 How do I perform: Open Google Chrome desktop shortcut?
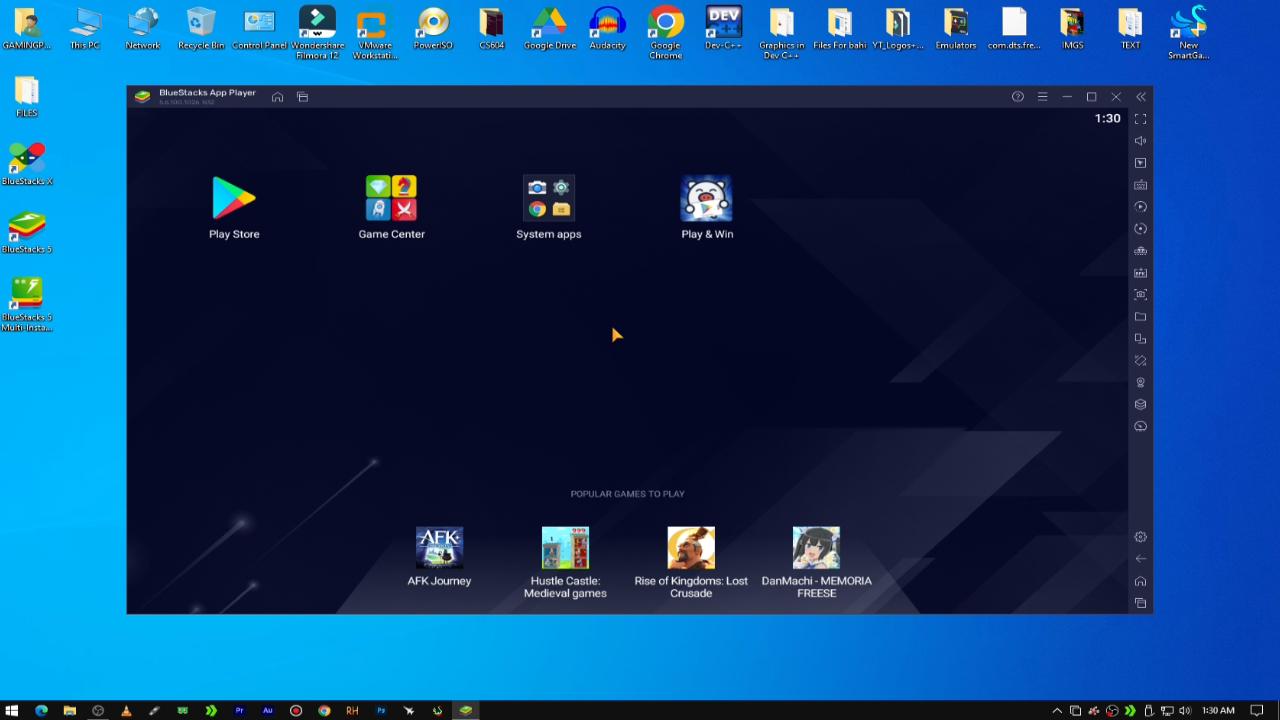tap(665, 33)
